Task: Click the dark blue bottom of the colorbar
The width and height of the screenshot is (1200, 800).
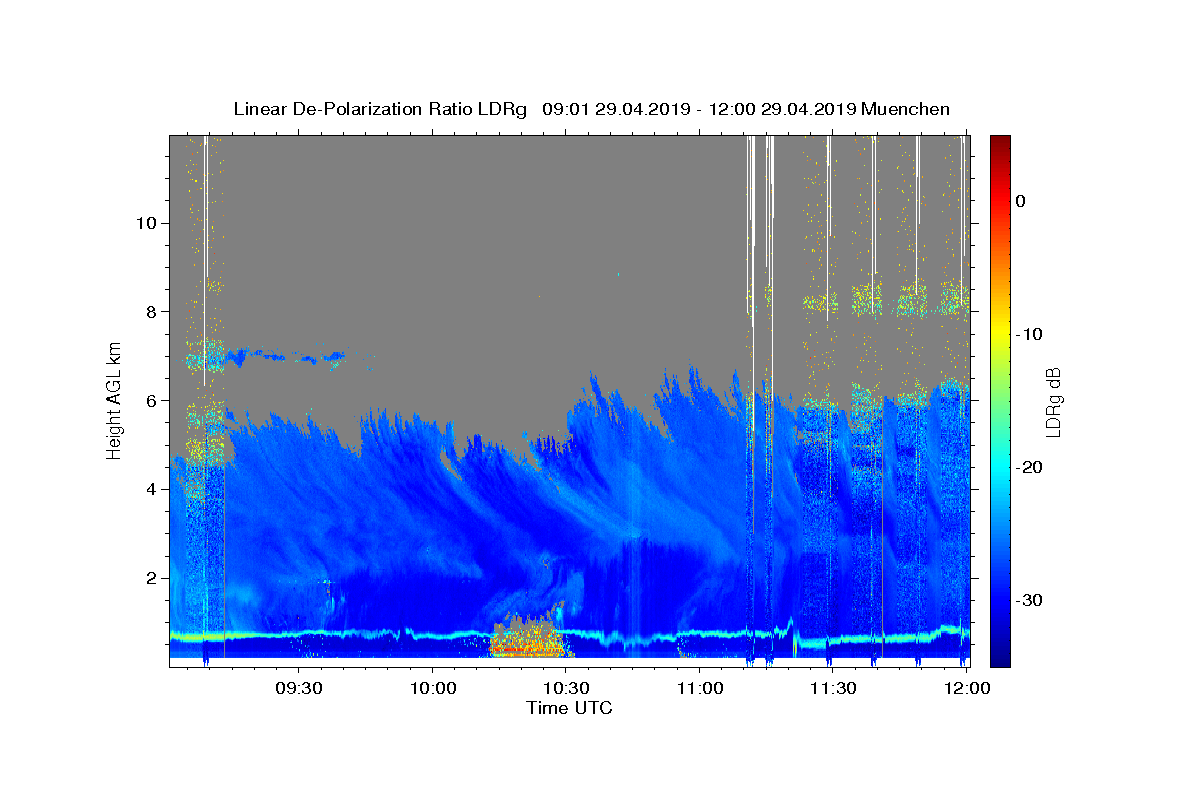Action: (x=1000, y=658)
